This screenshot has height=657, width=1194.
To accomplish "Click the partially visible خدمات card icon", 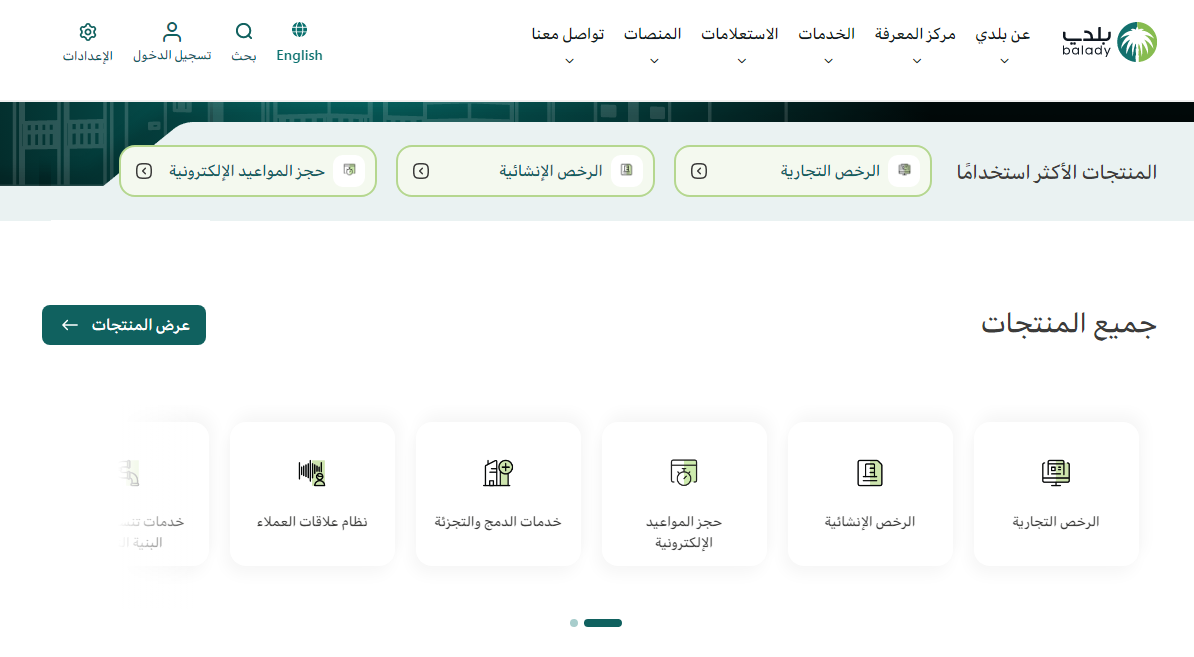I will click(130, 473).
